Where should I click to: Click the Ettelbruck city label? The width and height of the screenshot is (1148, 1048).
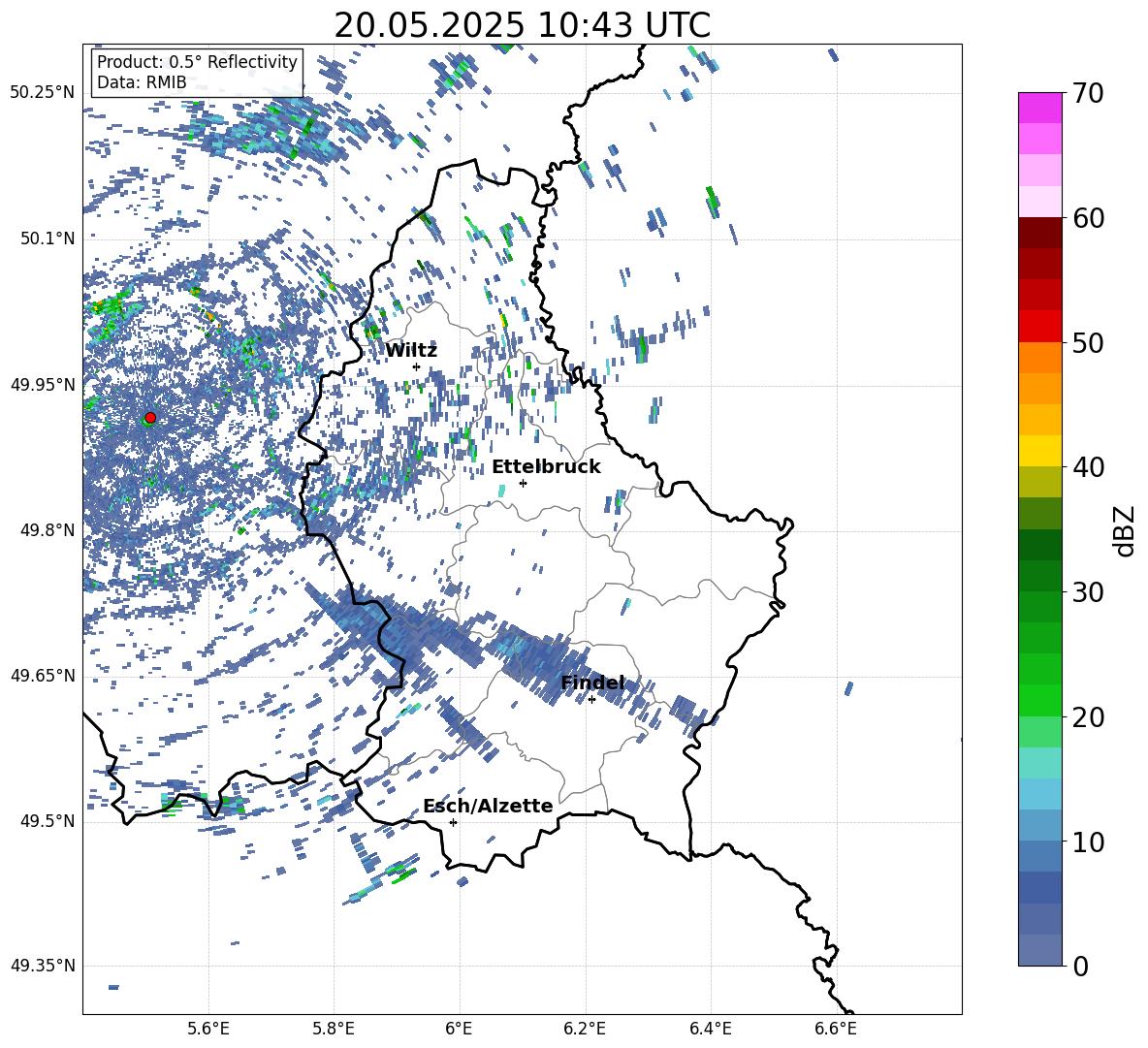(546, 467)
